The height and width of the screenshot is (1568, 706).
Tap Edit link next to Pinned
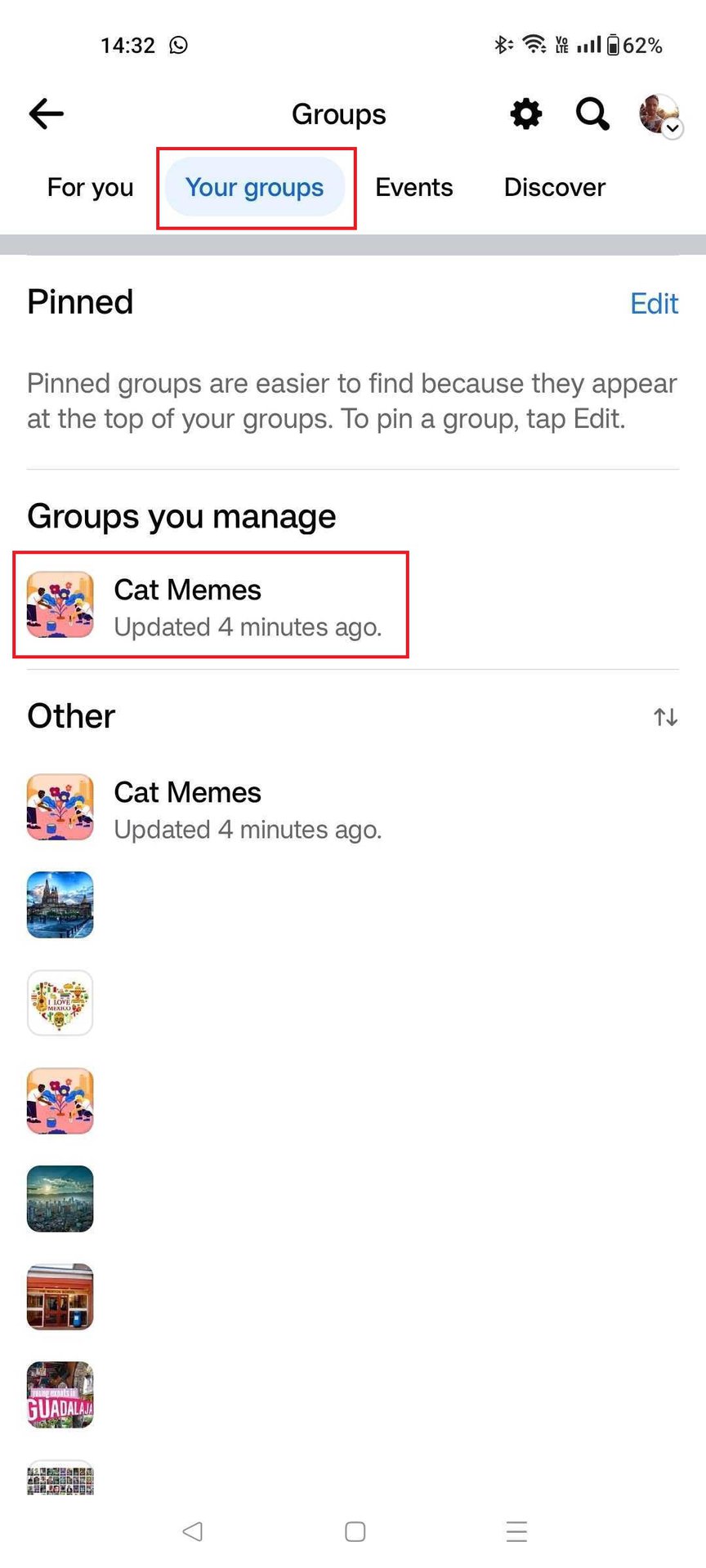point(654,304)
